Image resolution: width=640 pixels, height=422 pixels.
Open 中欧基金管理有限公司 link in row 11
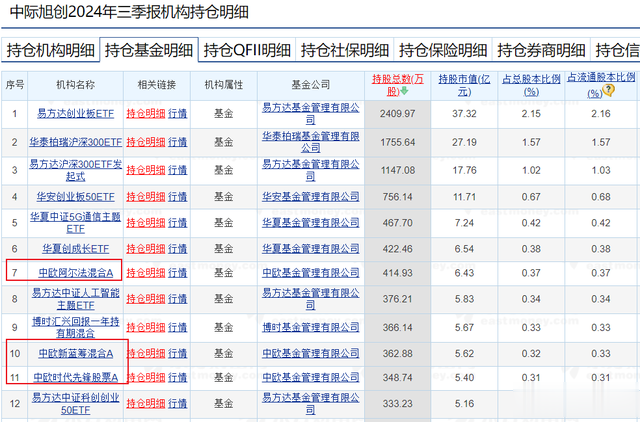(x=311, y=378)
